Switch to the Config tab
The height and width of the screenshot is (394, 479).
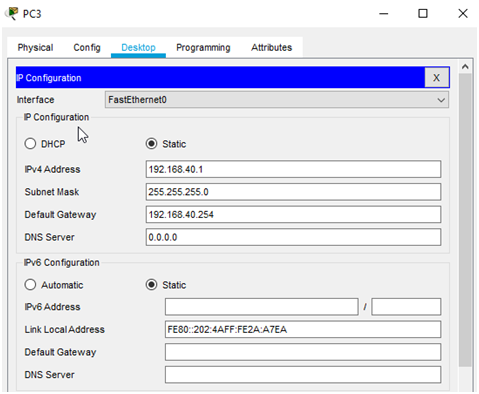pos(87,47)
